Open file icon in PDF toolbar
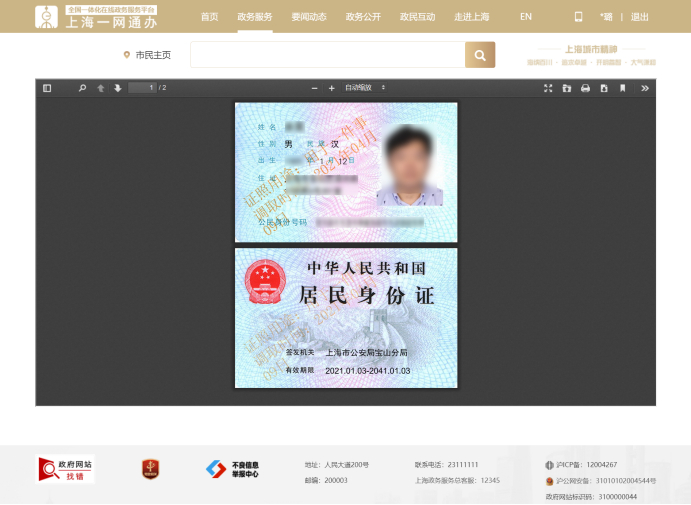 click(x=567, y=88)
